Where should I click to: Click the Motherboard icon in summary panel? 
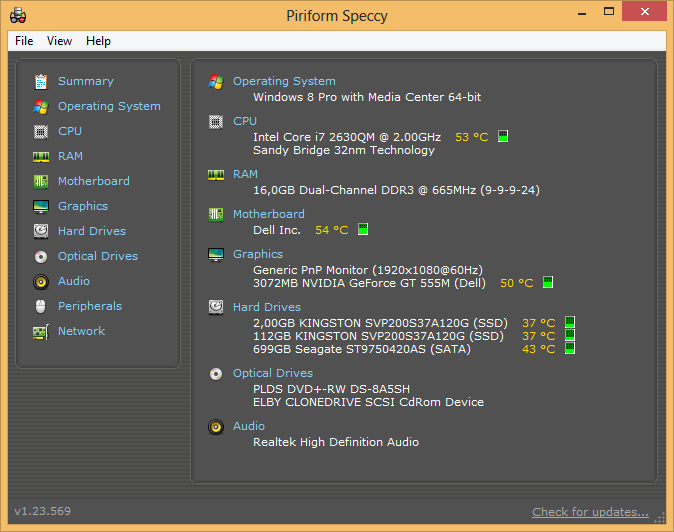click(x=216, y=214)
